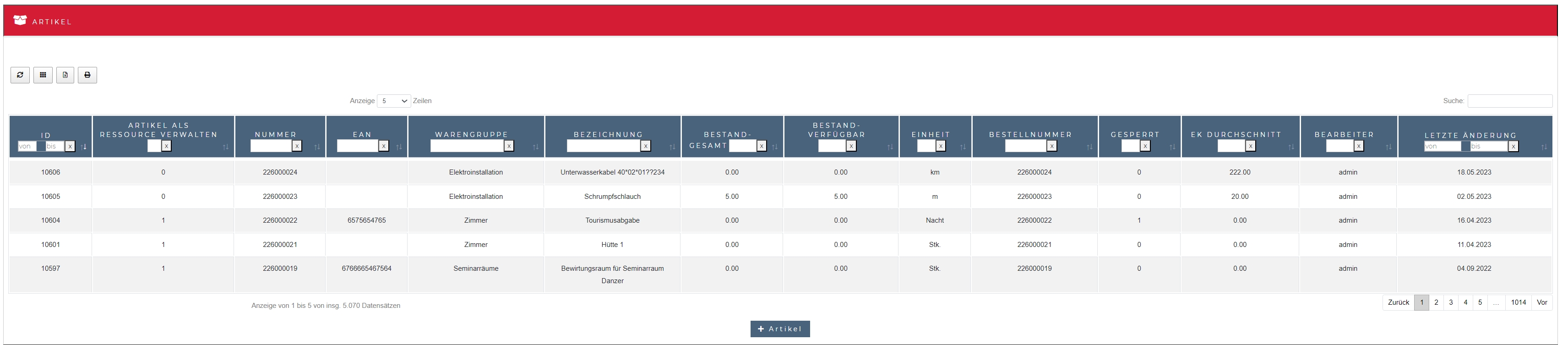Clear the ID filter with its x
The image size is (1568, 345).
(70, 146)
